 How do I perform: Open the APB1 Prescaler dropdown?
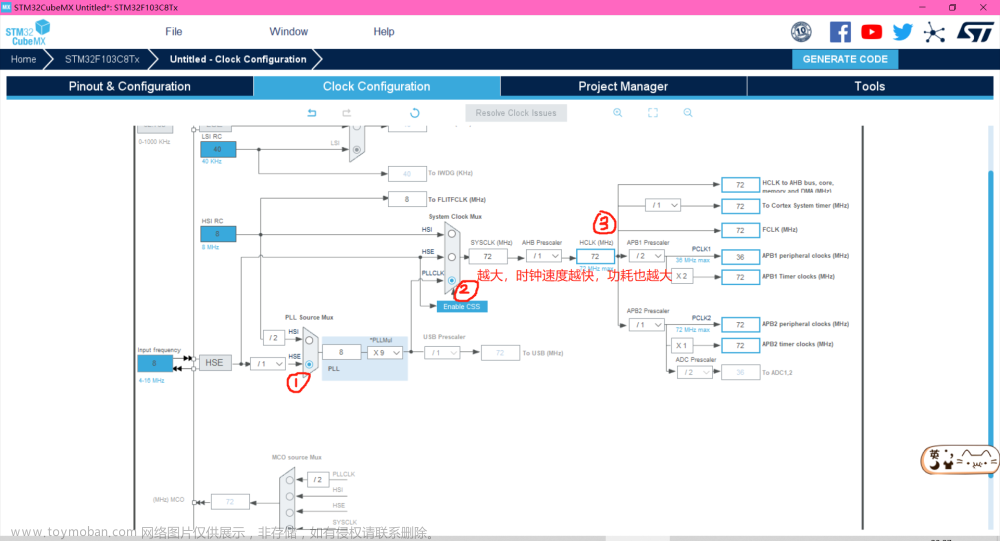[647, 256]
